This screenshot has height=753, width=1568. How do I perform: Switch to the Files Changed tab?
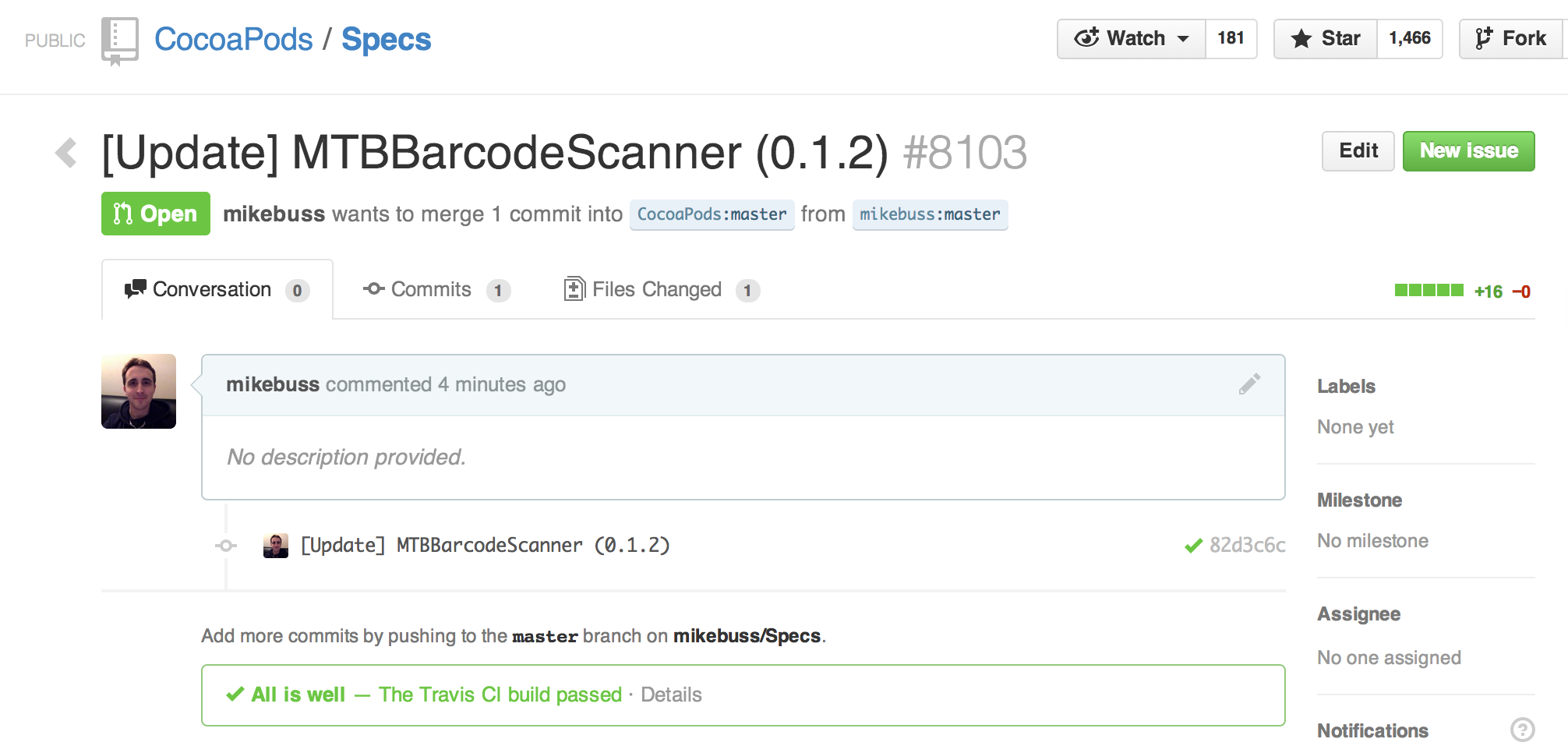pos(662,290)
